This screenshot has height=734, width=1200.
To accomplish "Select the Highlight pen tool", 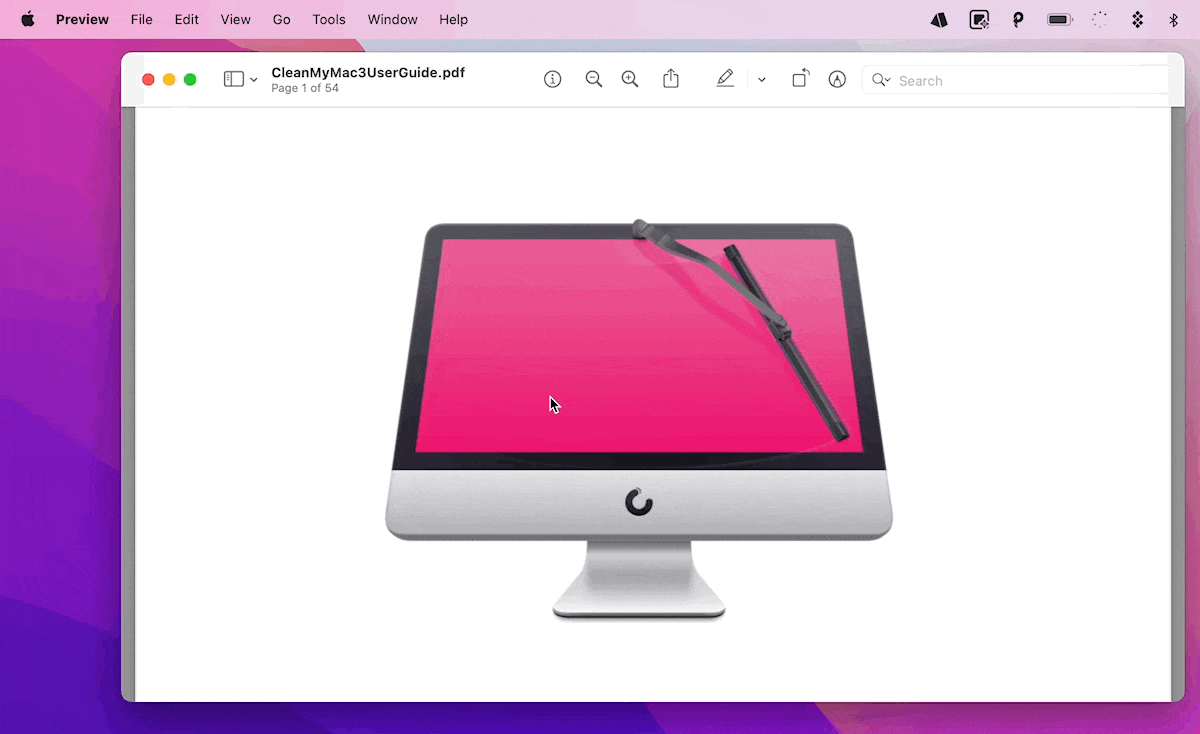I will [725, 79].
